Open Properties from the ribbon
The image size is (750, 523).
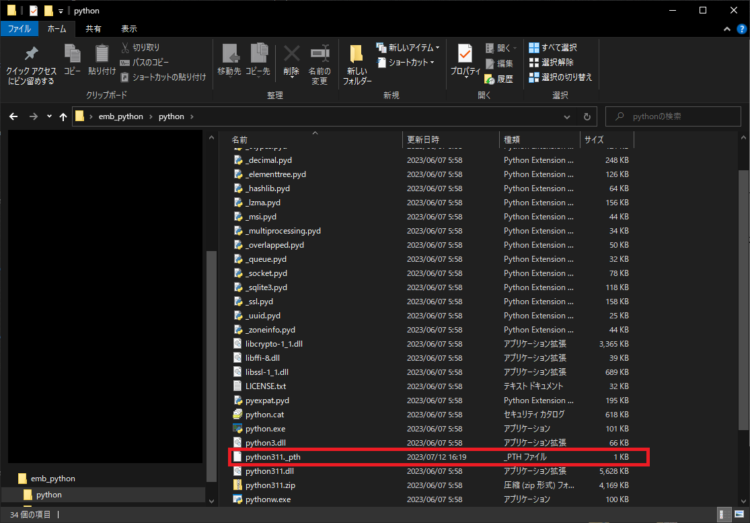[465, 54]
